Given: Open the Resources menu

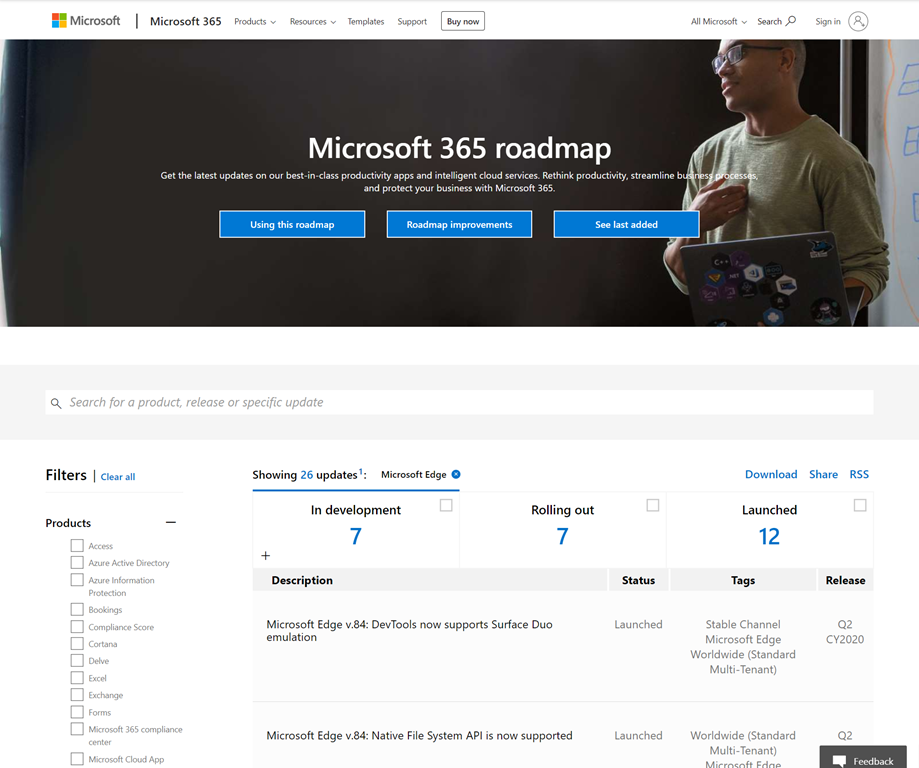Looking at the screenshot, I should tap(312, 20).
